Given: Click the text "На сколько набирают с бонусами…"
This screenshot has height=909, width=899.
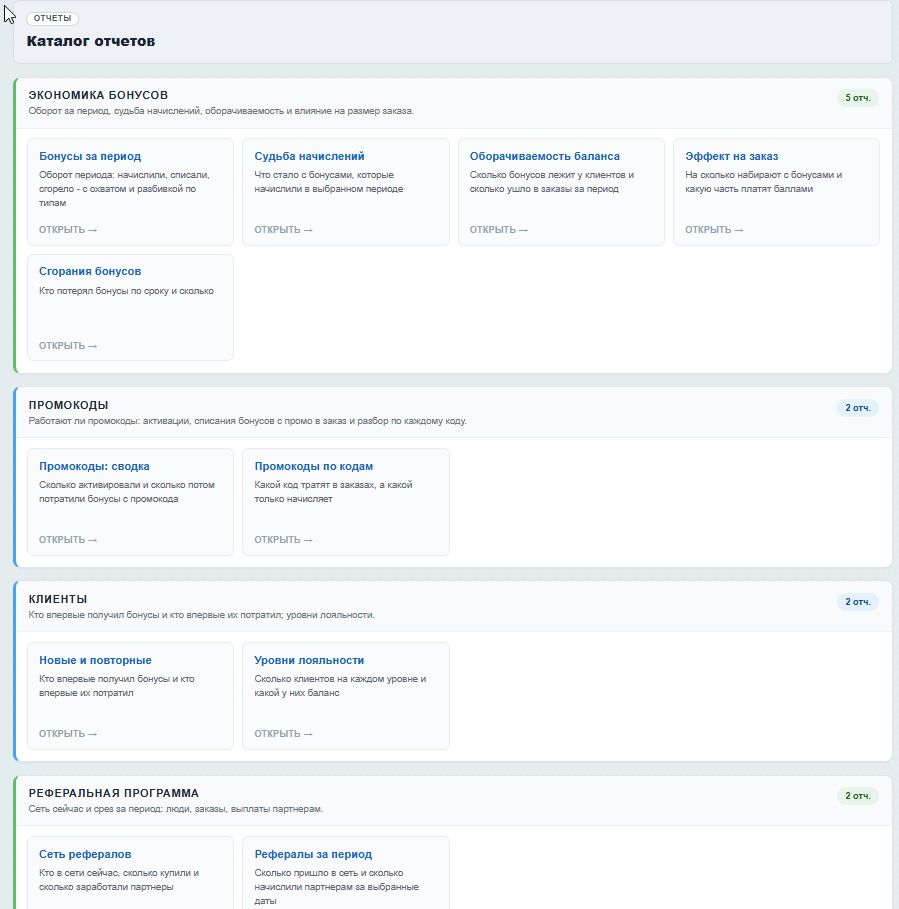Looking at the screenshot, I should [763, 181].
